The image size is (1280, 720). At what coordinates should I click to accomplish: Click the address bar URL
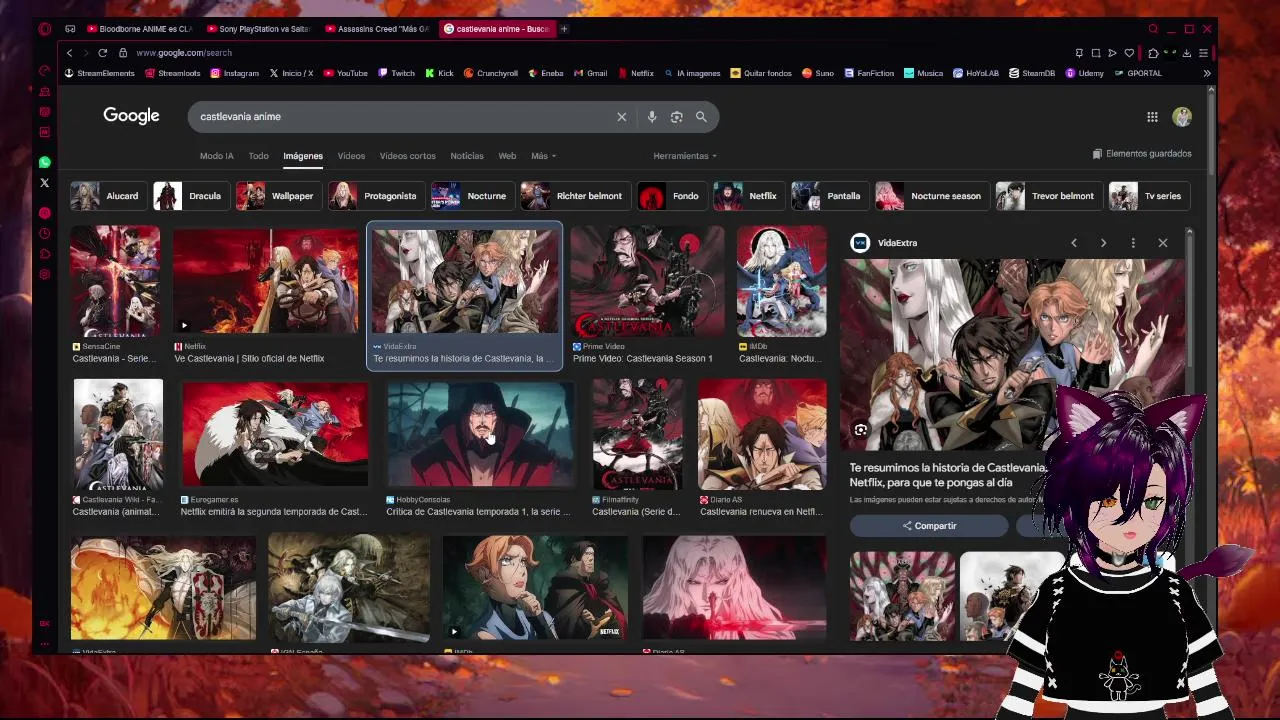[184, 53]
